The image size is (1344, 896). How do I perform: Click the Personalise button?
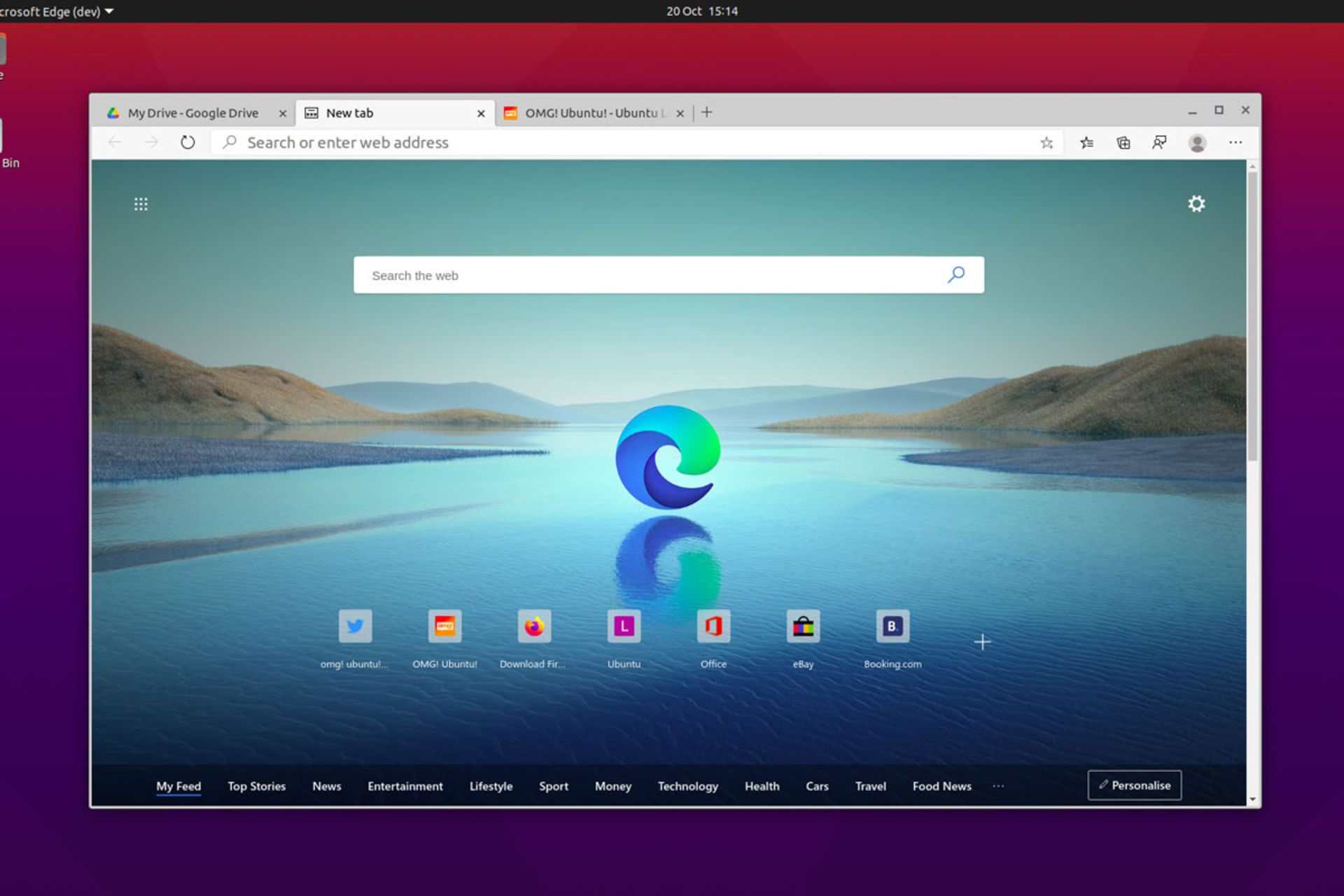(x=1134, y=785)
